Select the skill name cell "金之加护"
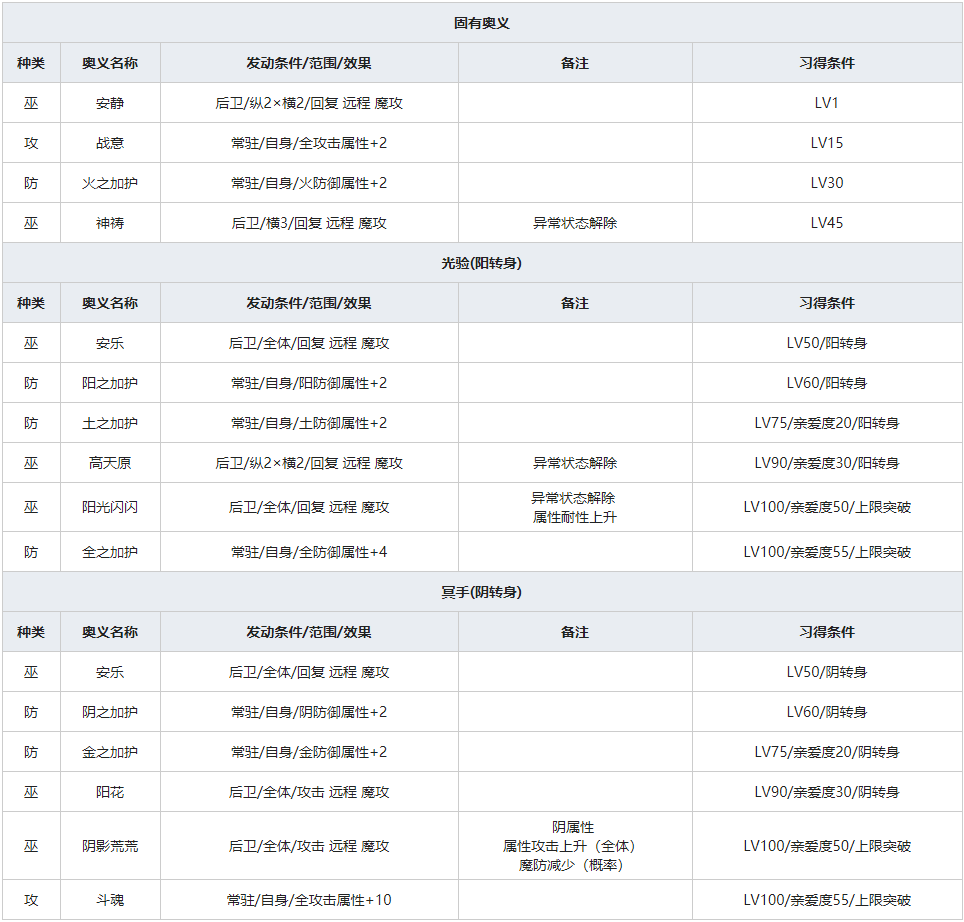The width and height of the screenshot is (964, 922). tap(110, 752)
